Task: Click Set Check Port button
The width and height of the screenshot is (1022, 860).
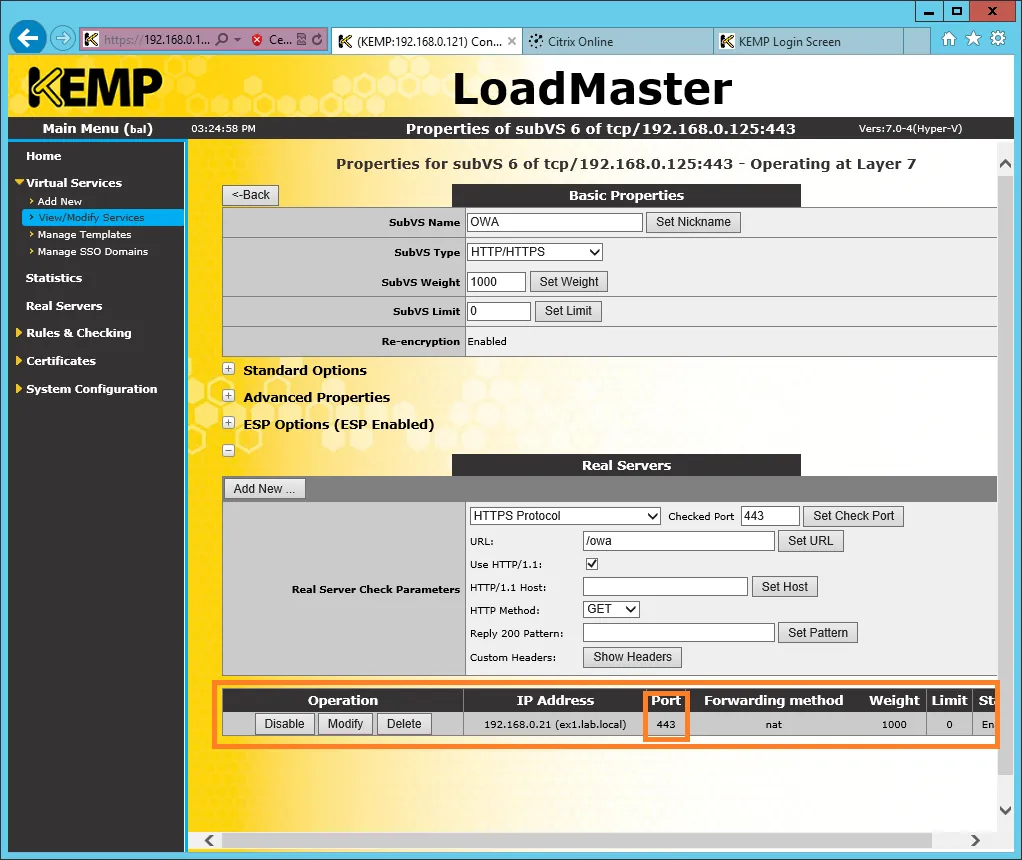Action: coord(853,516)
